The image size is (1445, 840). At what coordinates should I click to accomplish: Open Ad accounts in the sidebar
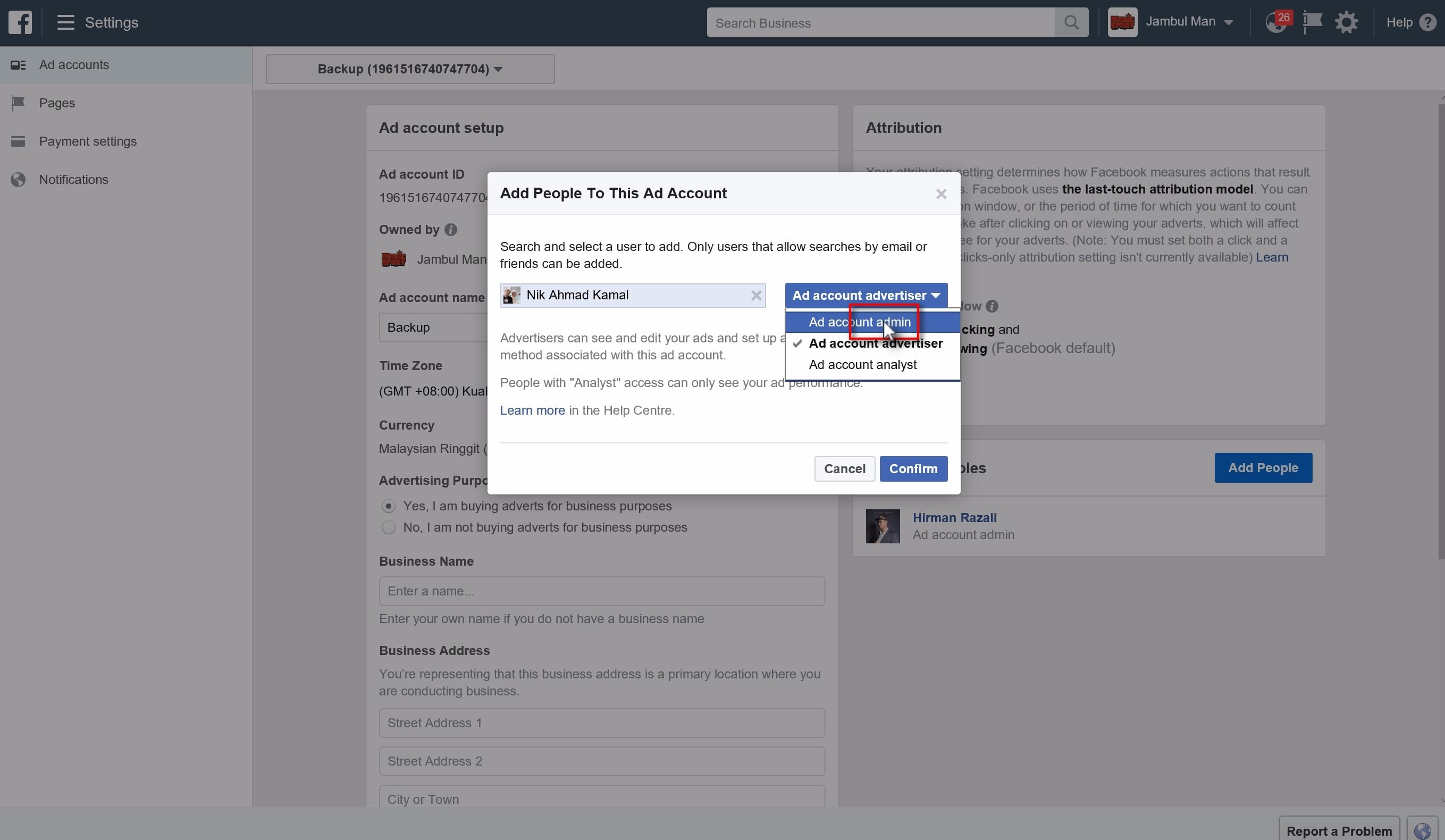[125, 65]
